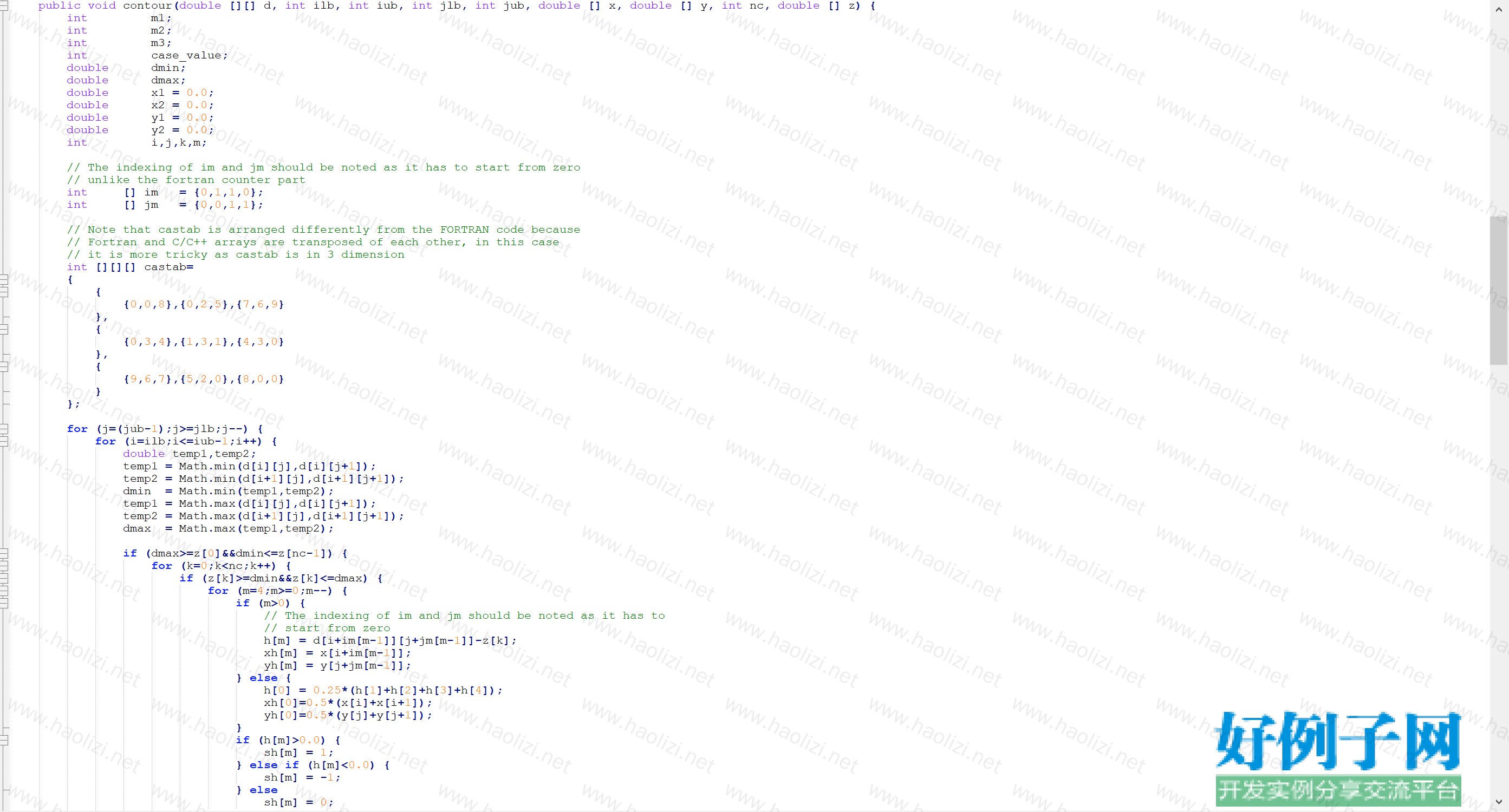The height and width of the screenshot is (812, 1509).
Task: Click the vertical scrollbar thumb
Action: tap(1499, 290)
